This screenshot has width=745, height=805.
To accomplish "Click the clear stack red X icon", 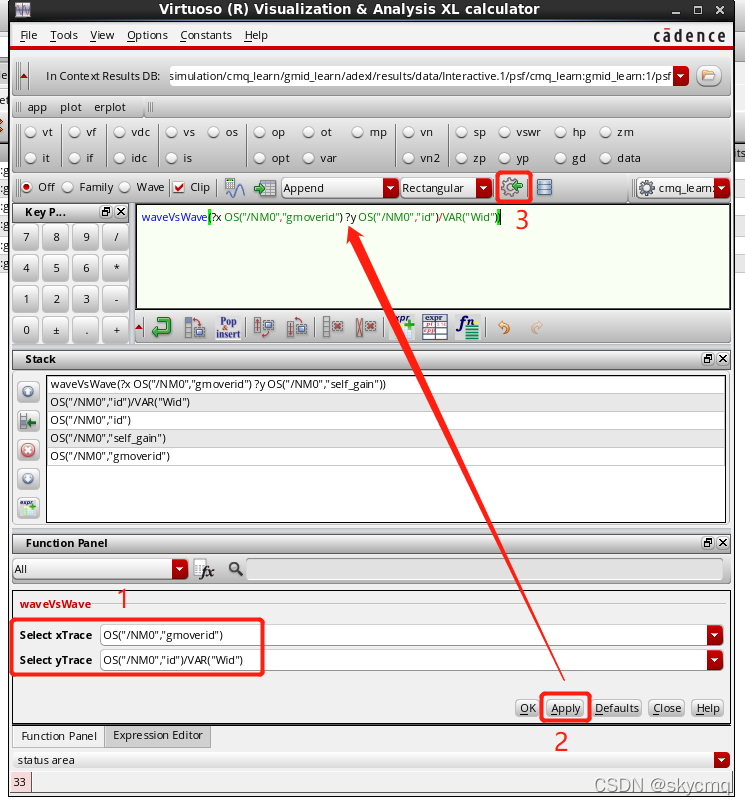I will (28, 450).
